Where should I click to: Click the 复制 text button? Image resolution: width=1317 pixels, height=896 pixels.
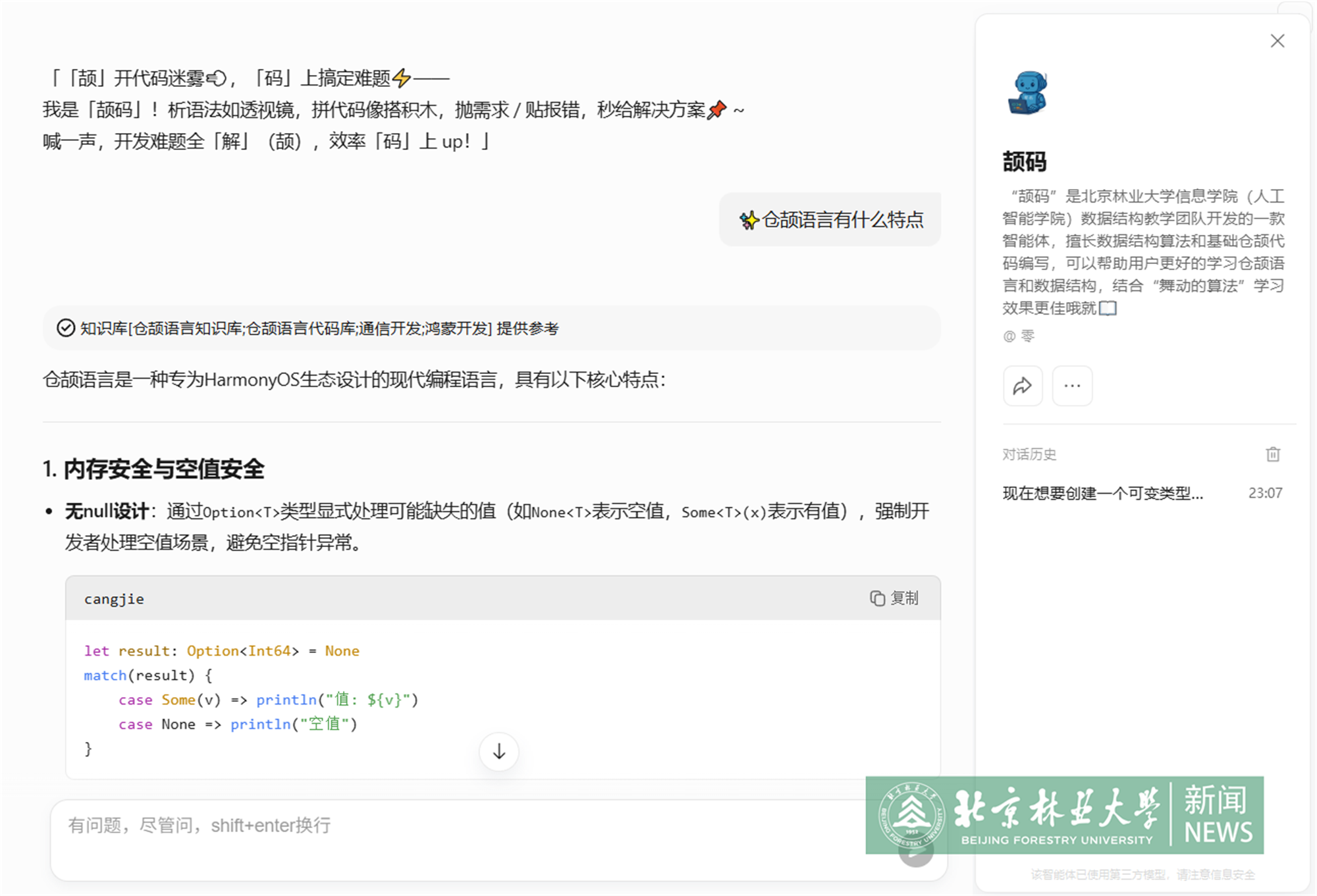coord(904,598)
